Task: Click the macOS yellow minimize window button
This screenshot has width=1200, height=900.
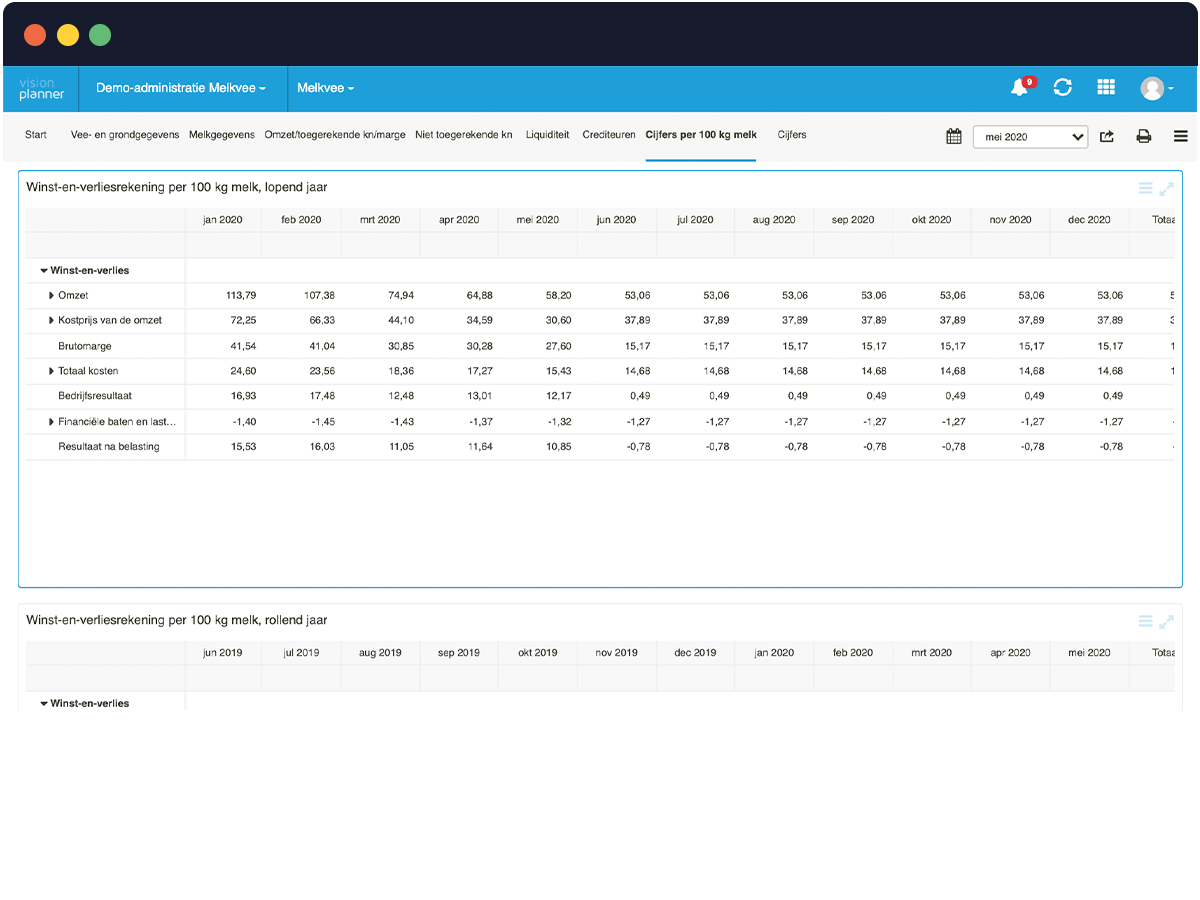Action: click(67, 35)
